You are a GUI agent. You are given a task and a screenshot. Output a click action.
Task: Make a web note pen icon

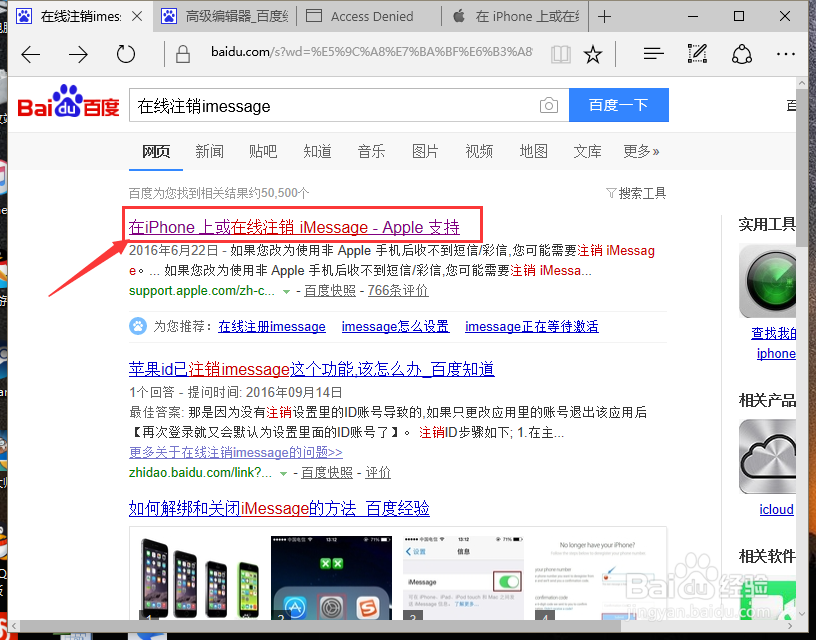[x=697, y=54]
